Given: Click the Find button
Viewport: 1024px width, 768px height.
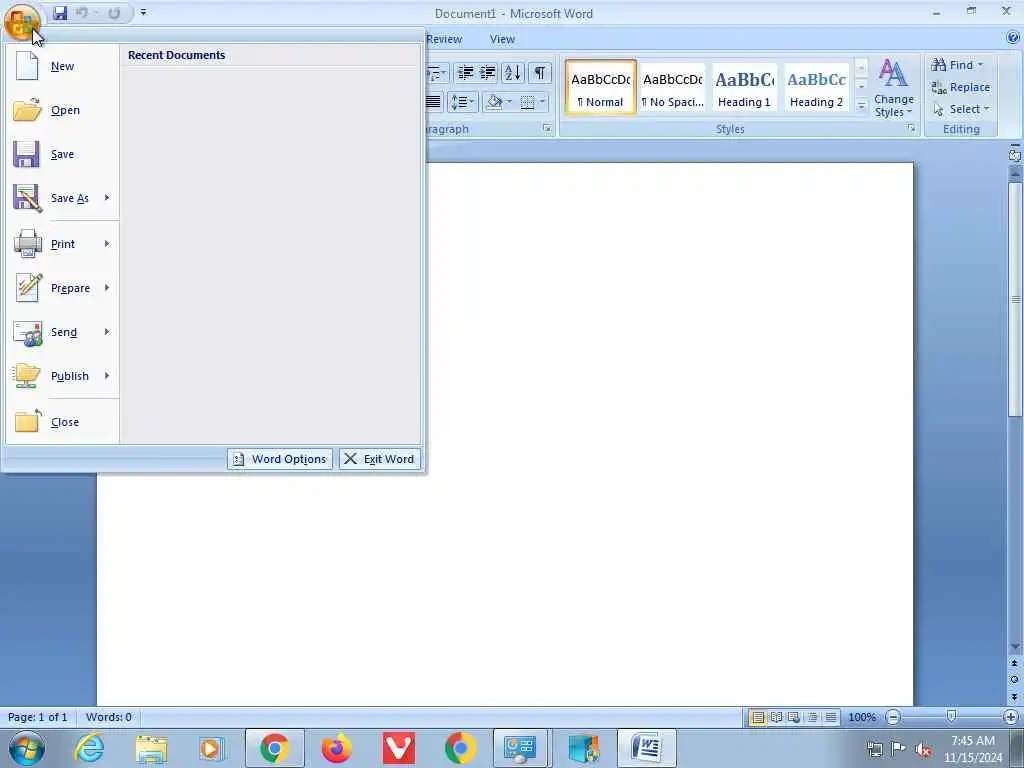Looking at the screenshot, I should point(957,65).
